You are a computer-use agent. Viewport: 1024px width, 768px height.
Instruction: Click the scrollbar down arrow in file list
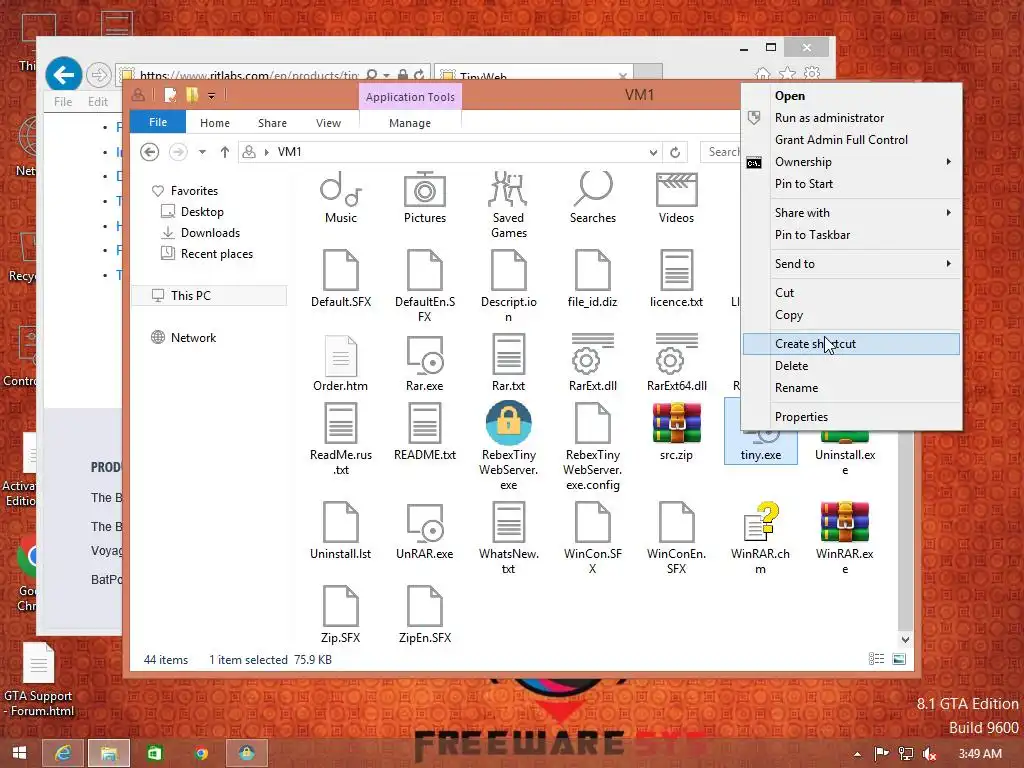904,640
